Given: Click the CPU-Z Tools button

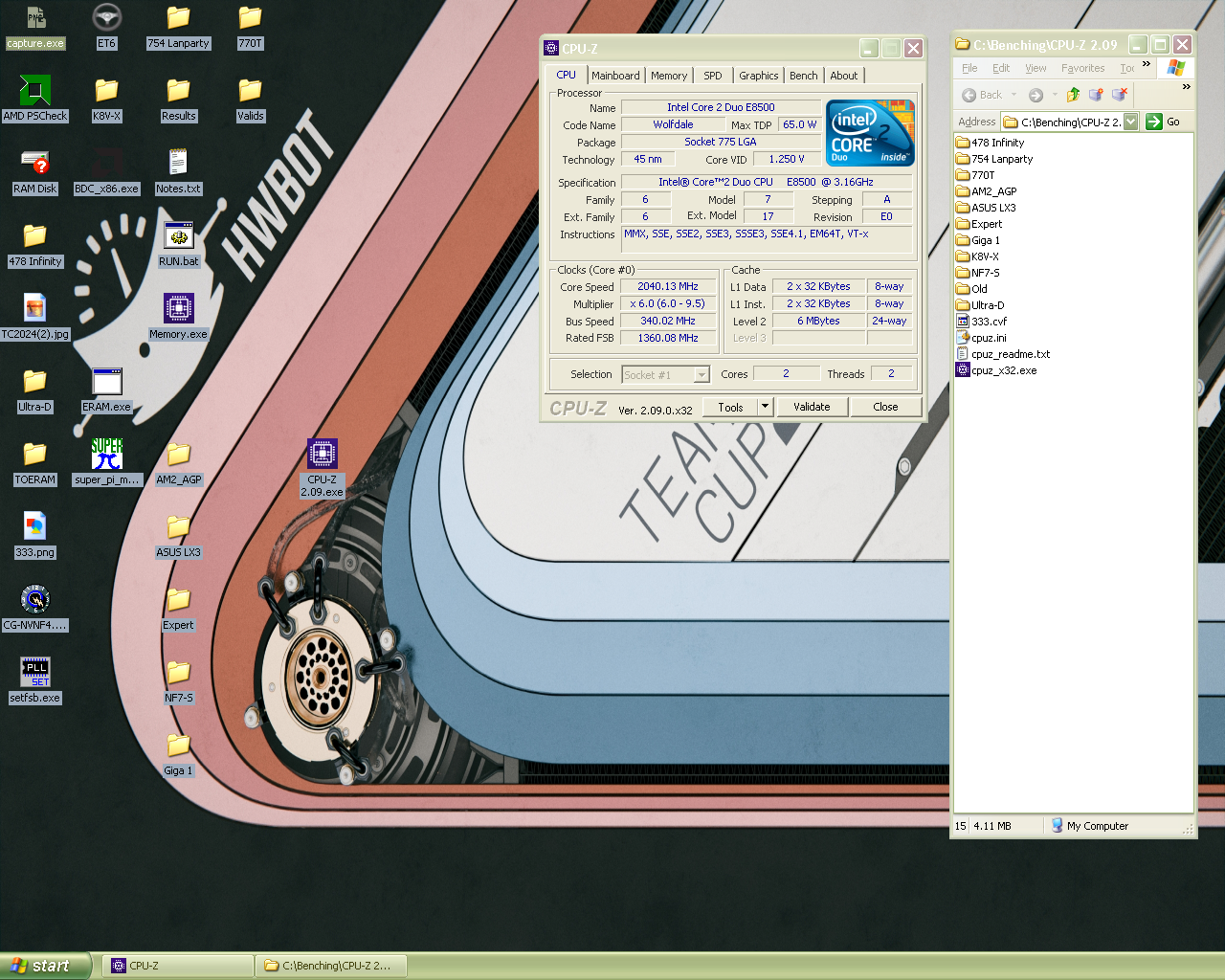Looking at the screenshot, I should pyautogui.click(x=730, y=407).
